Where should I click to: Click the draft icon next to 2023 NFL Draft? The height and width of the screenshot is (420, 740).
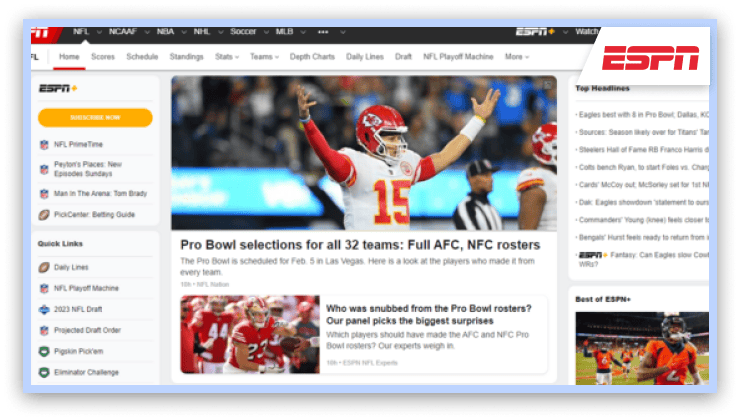(x=44, y=310)
